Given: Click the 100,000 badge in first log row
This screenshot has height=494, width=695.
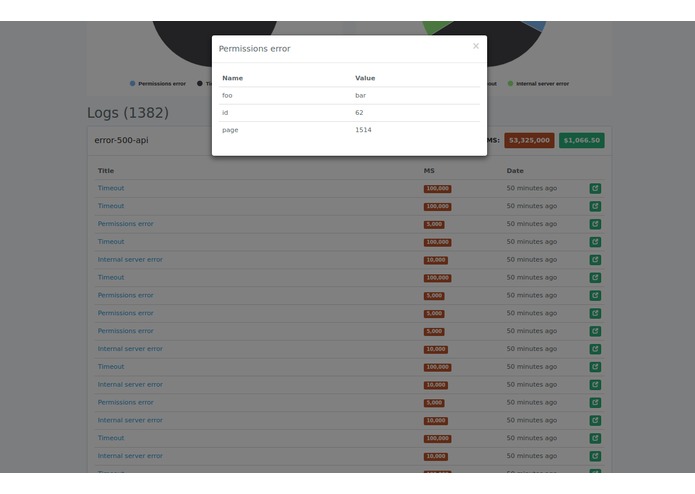Looking at the screenshot, I should click(x=437, y=189).
